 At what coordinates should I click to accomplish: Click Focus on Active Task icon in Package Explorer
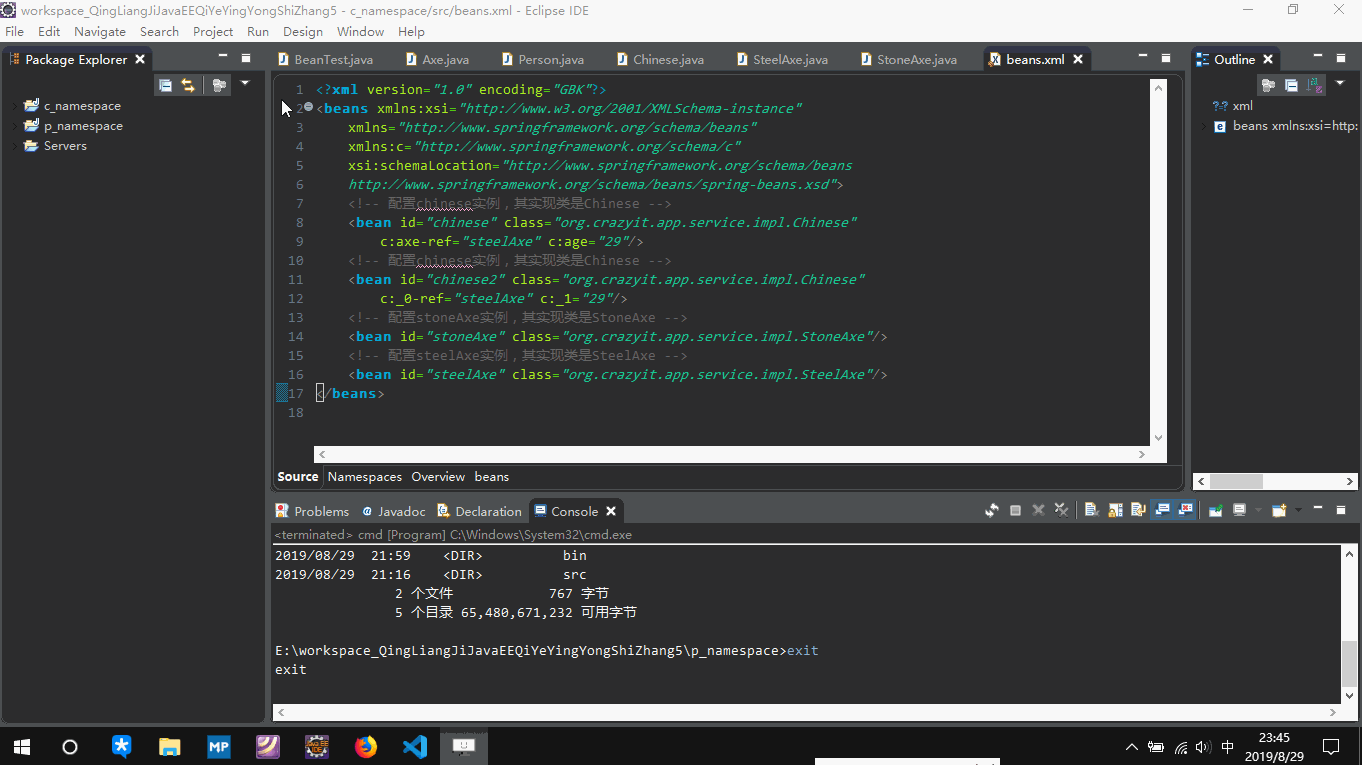(x=219, y=86)
